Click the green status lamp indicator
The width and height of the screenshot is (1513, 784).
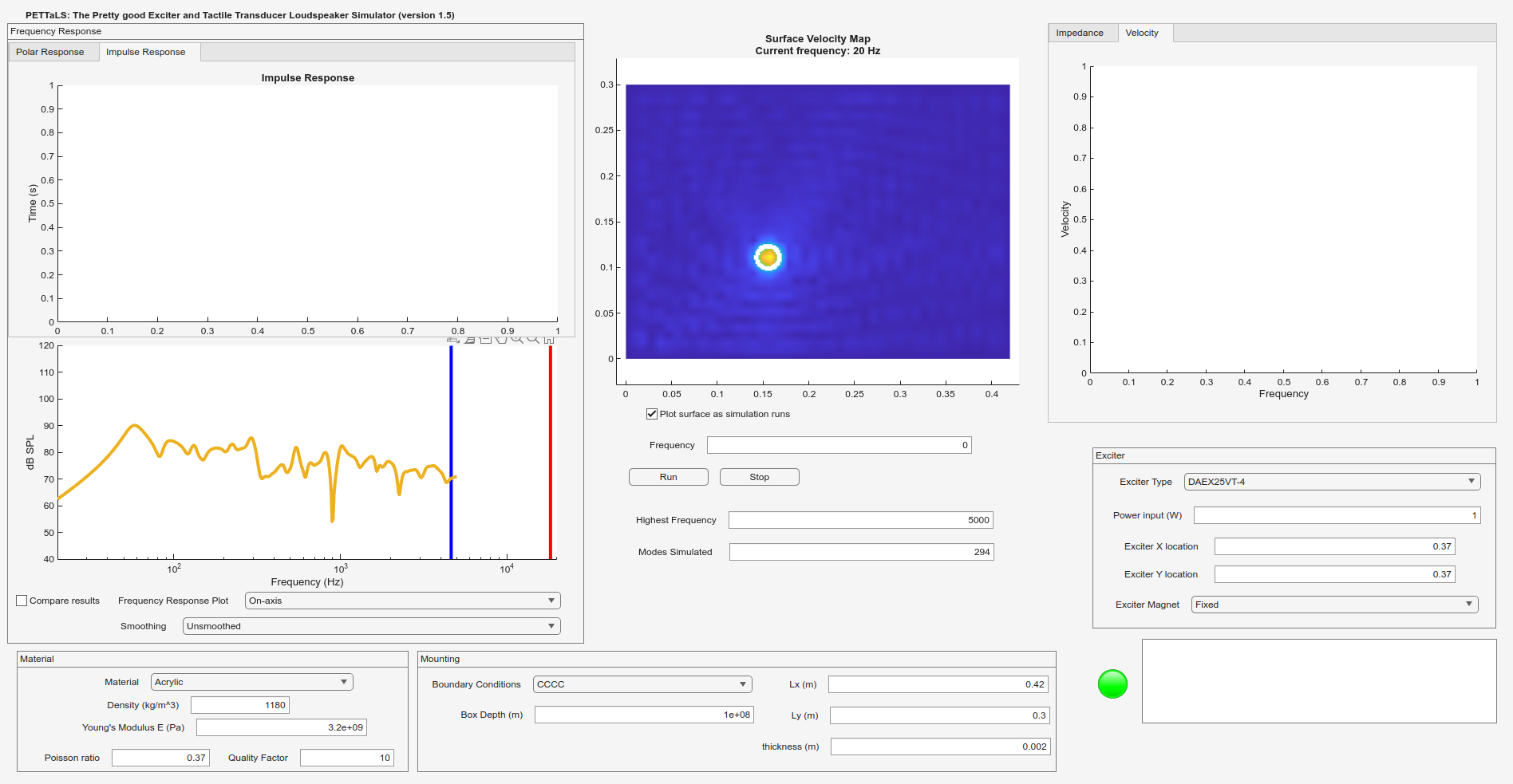[1112, 684]
